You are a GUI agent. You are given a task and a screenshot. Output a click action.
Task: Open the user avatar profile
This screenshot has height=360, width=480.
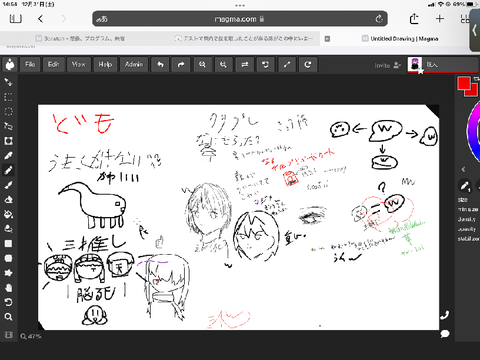tap(414, 64)
